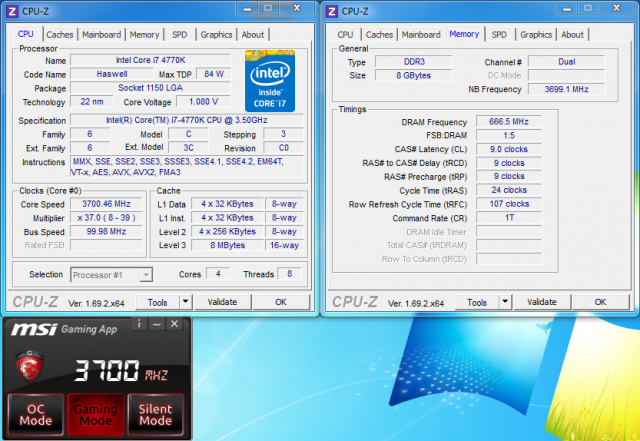Screen dimensions: 640x441
Task: Open Graphics tab in left CPU-Z window
Action: pos(216,35)
